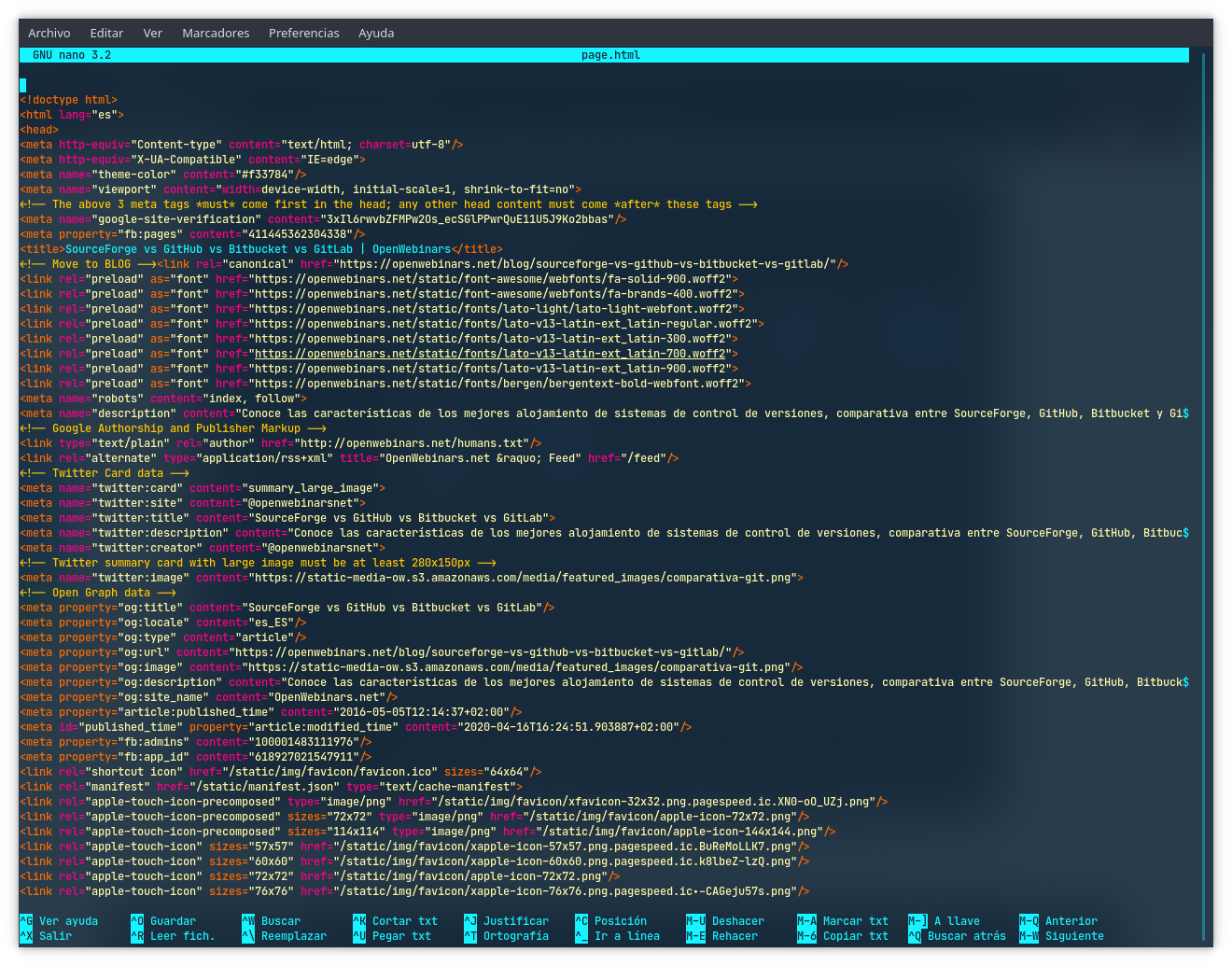1232x966 pixels.
Task: Click the og:locale es_ES line
Action: [x=163, y=623]
